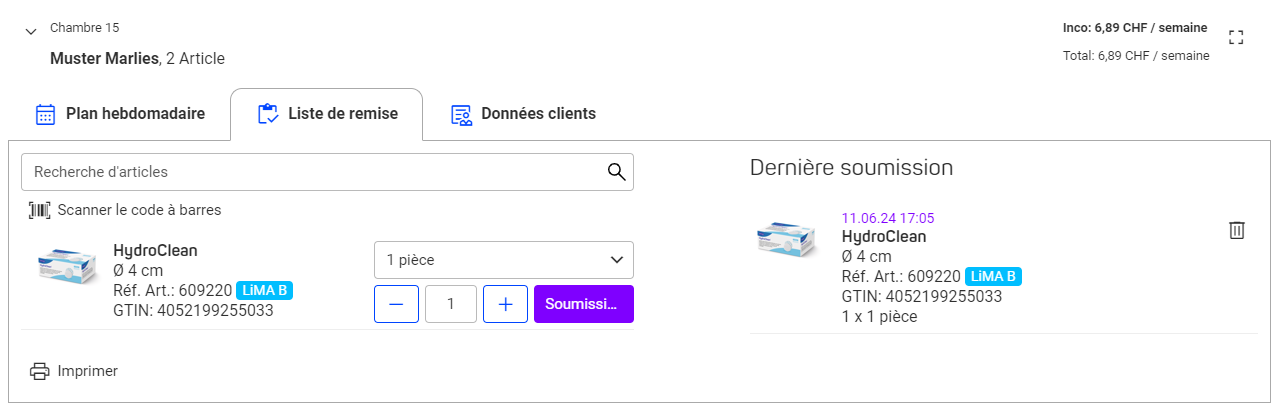Click the LiMA B badge in article list

click(x=264, y=291)
